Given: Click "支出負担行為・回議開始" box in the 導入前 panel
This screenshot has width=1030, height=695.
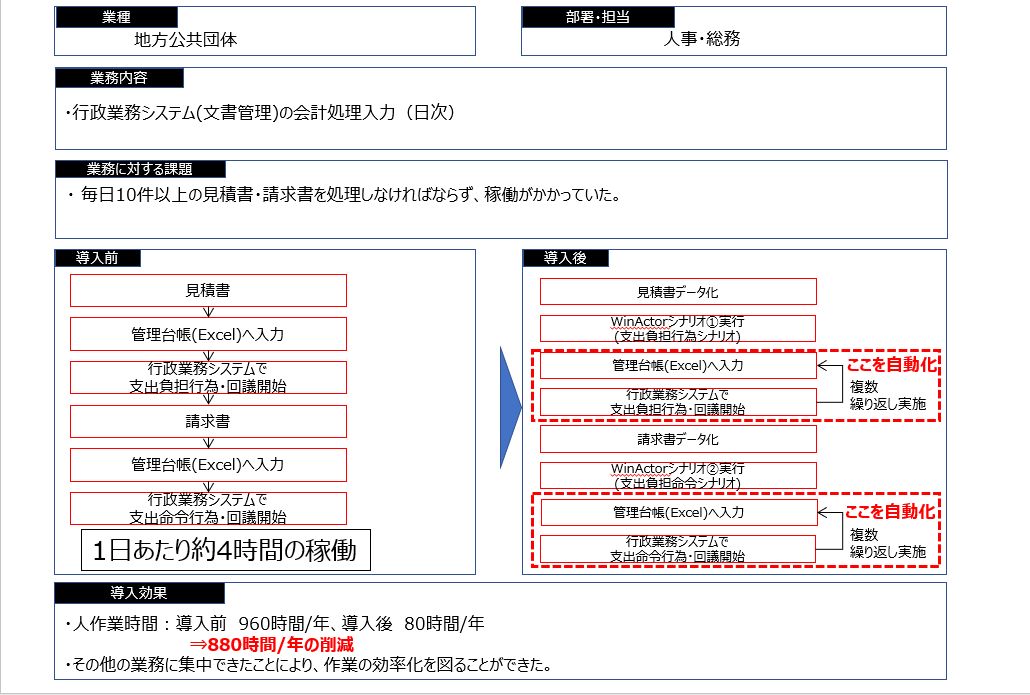Looking at the screenshot, I should pos(208,378).
